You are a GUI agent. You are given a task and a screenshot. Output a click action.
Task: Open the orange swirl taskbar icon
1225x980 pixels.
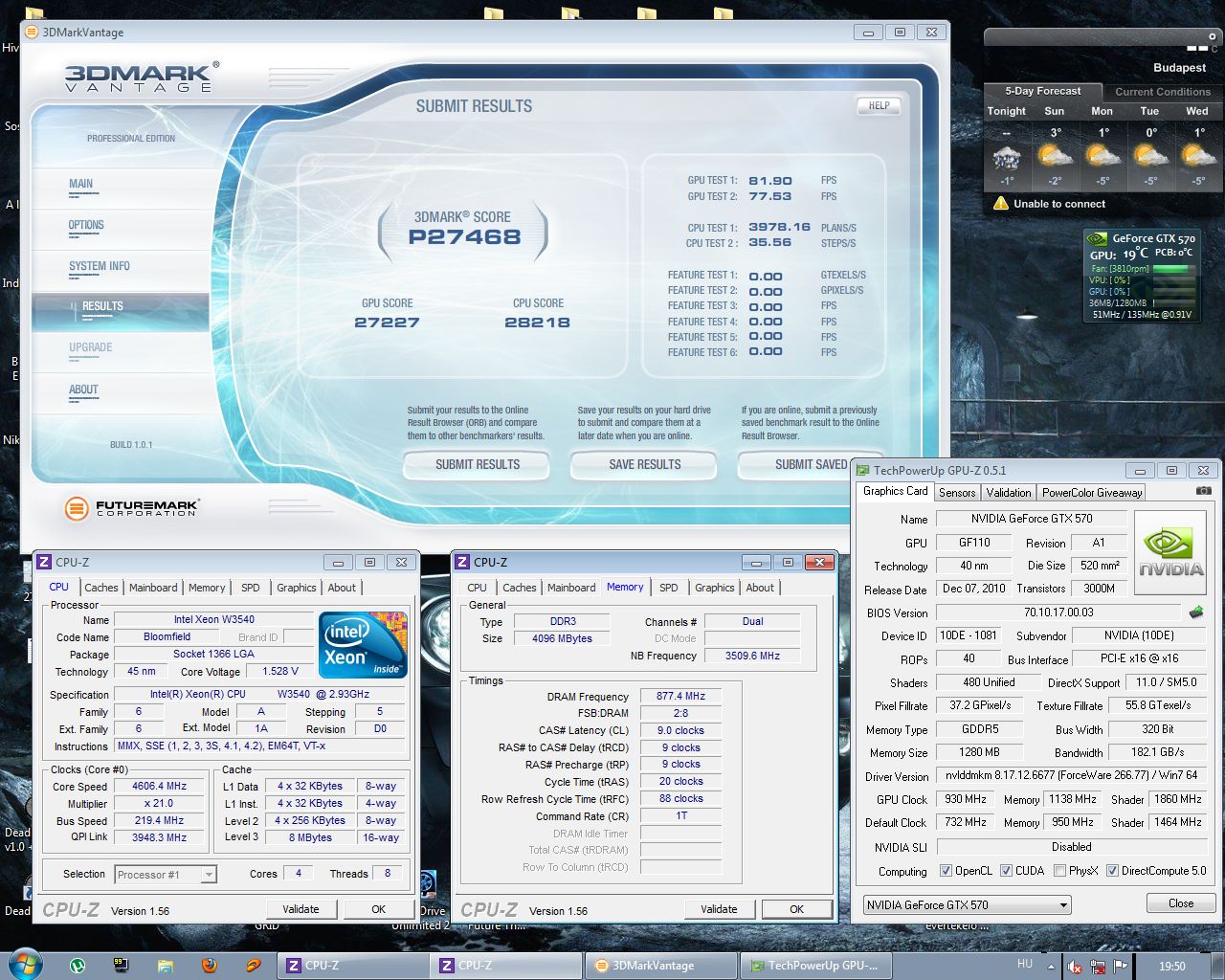(x=253, y=966)
